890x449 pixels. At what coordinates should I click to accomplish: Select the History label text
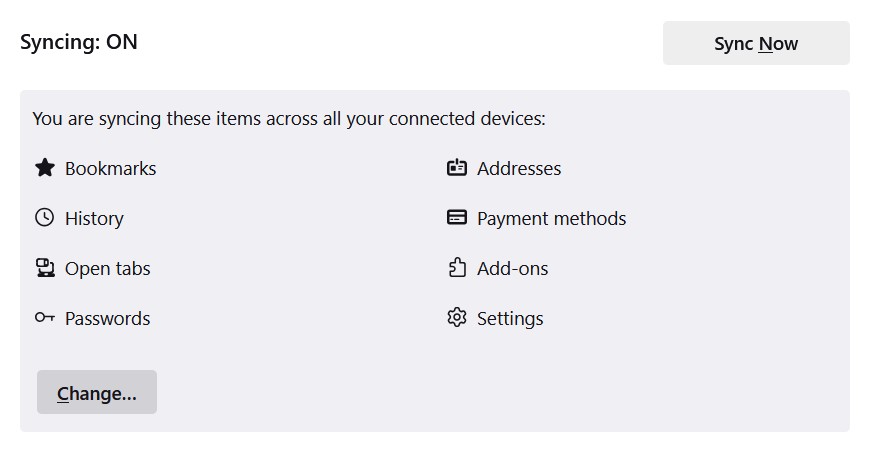[94, 219]
